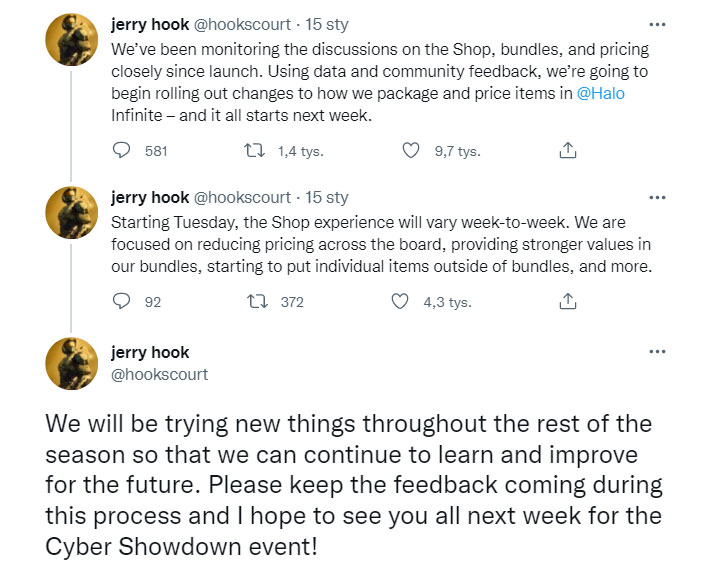Share the second tweet about Shop experience
The height and width of the screenshot is (569, 720).
click(x=567, y=301)
